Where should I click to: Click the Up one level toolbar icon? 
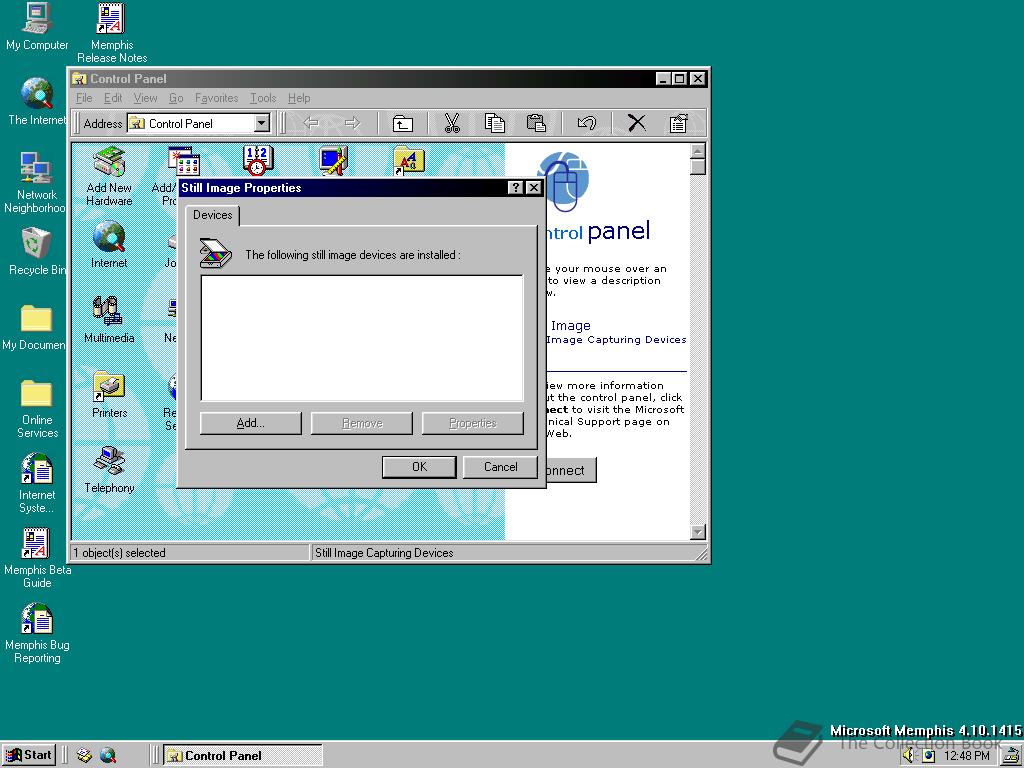click(402, 123)
